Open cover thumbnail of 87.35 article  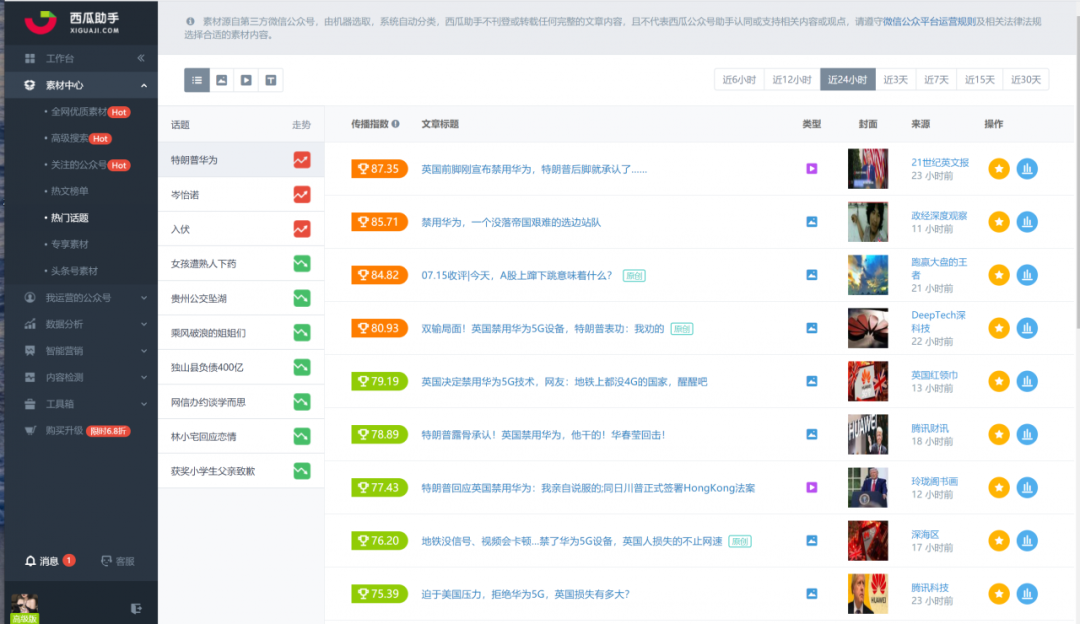point(868,169)
